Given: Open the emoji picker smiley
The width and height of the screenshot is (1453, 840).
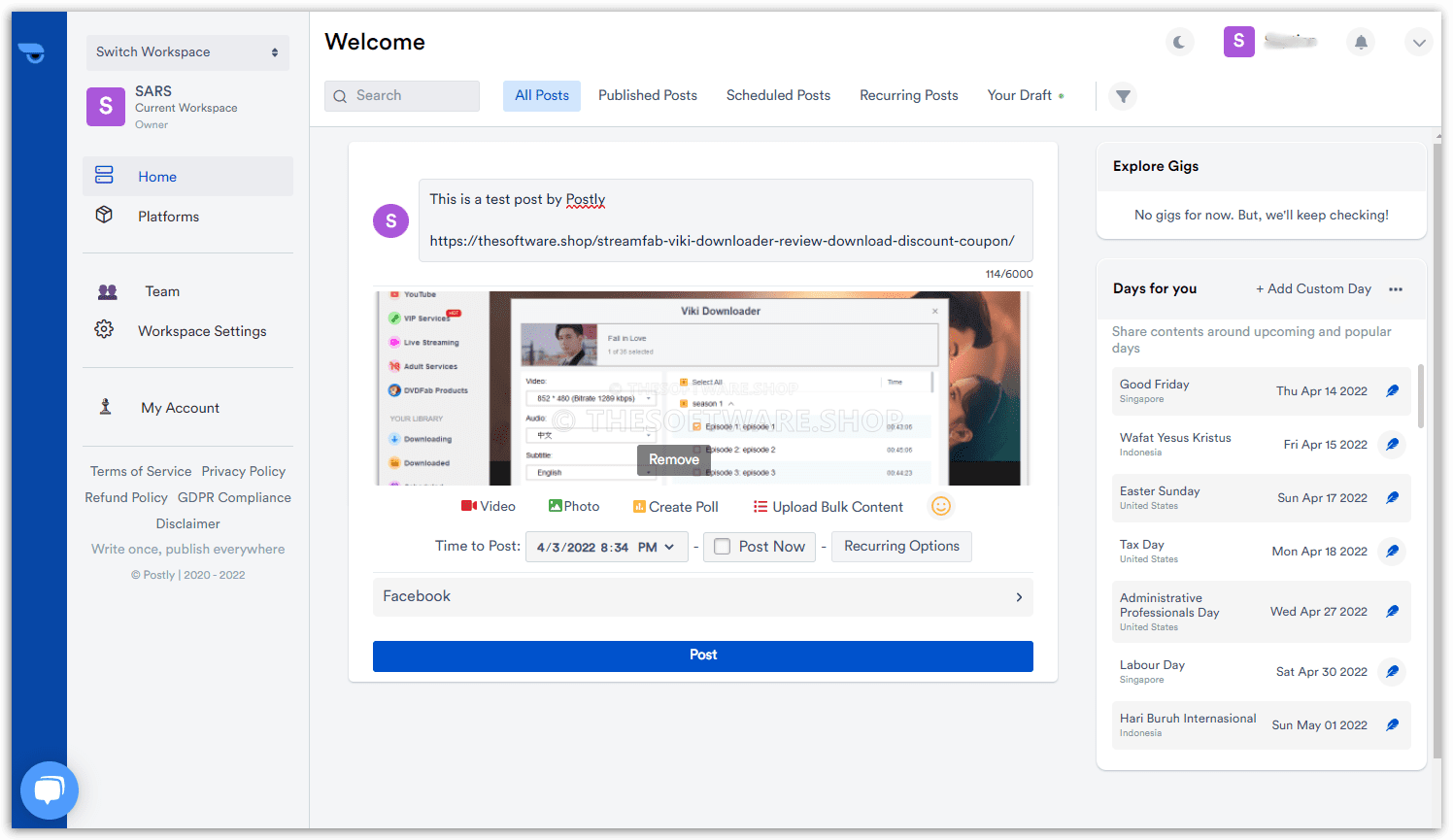Looking at the screenshot, I should pyautogui.click(x=941, y=506).
